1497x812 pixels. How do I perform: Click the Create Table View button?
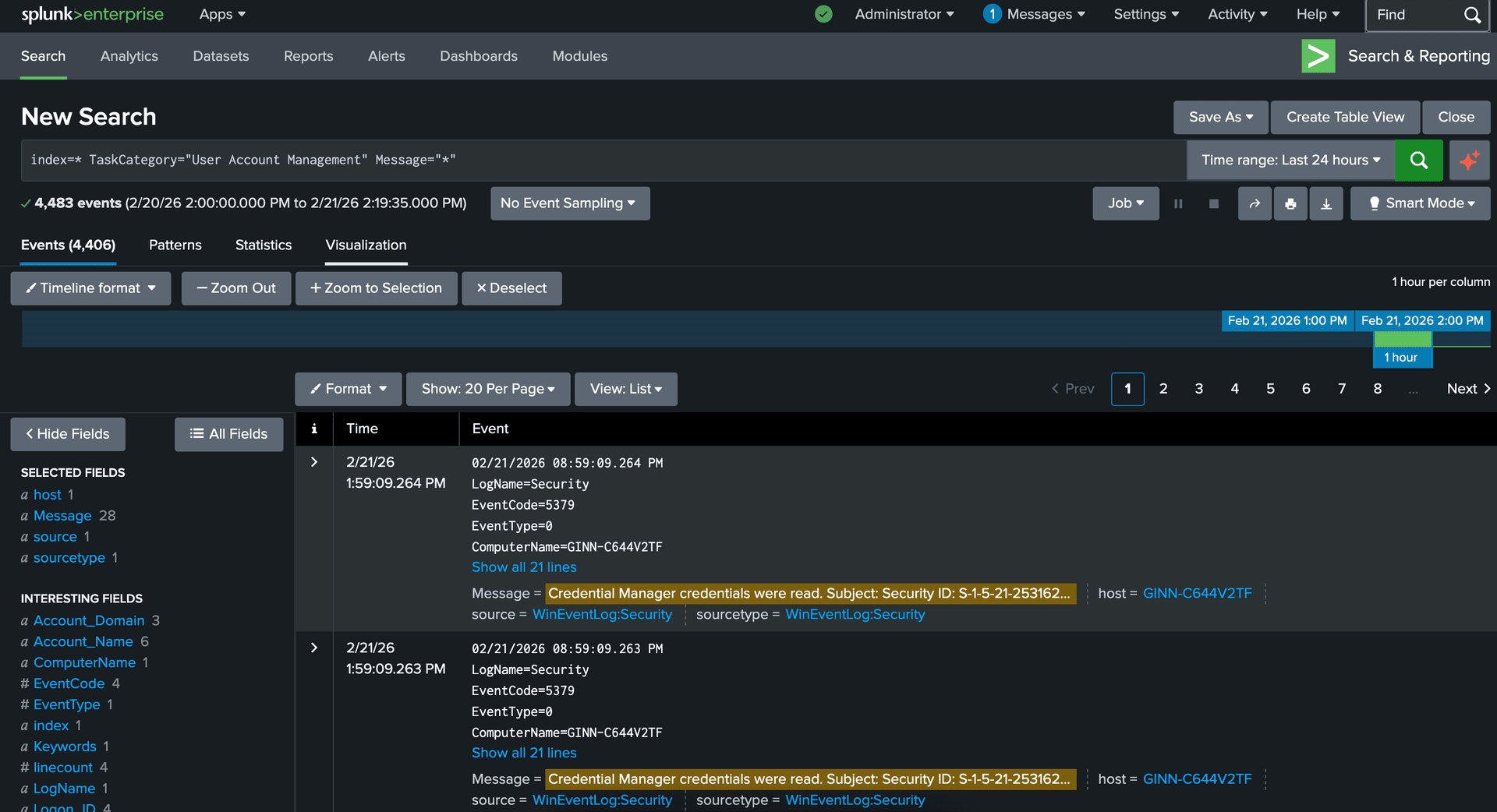coord(1344,117)
